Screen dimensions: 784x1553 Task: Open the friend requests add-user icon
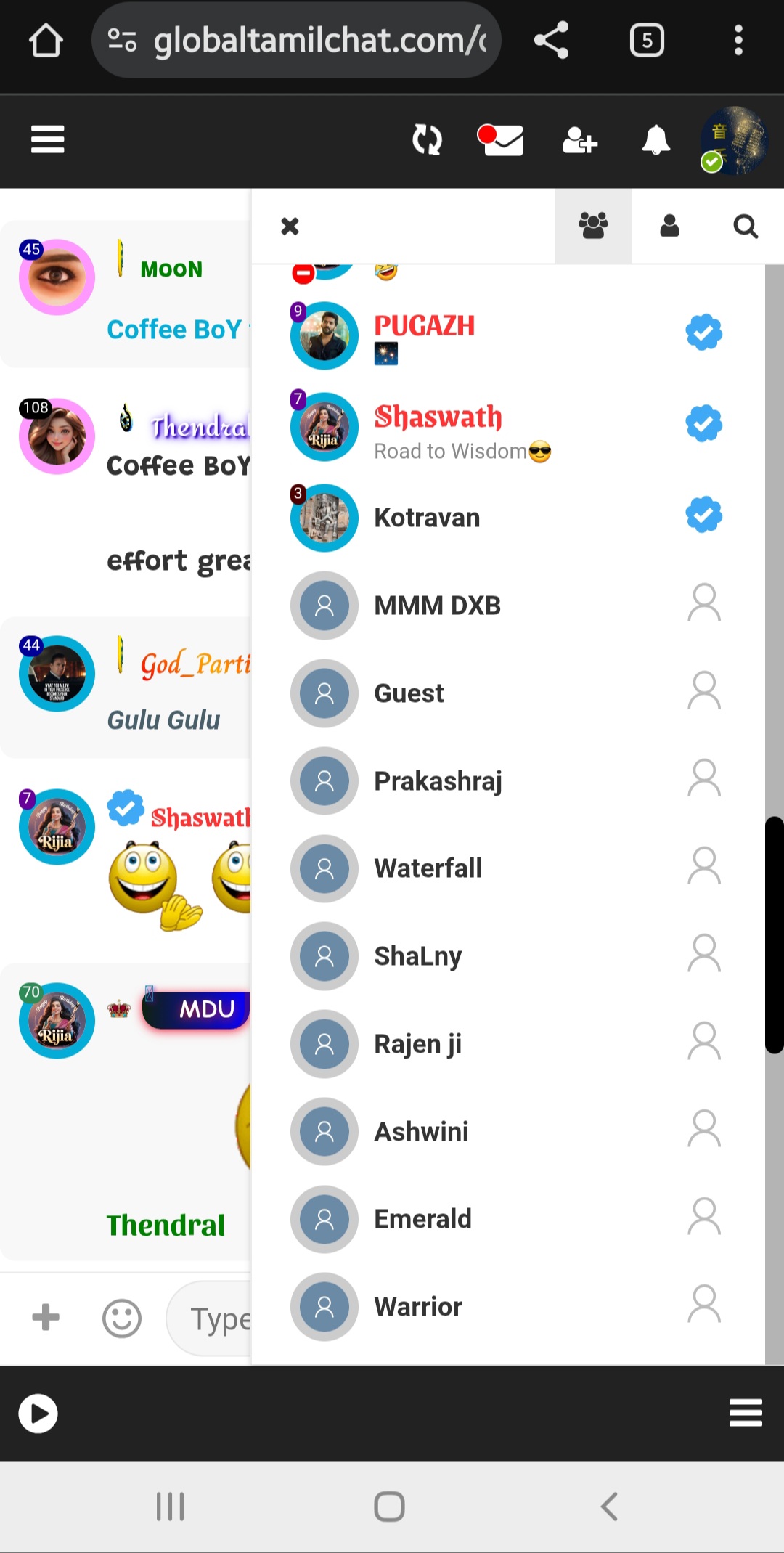click(579, 140)
